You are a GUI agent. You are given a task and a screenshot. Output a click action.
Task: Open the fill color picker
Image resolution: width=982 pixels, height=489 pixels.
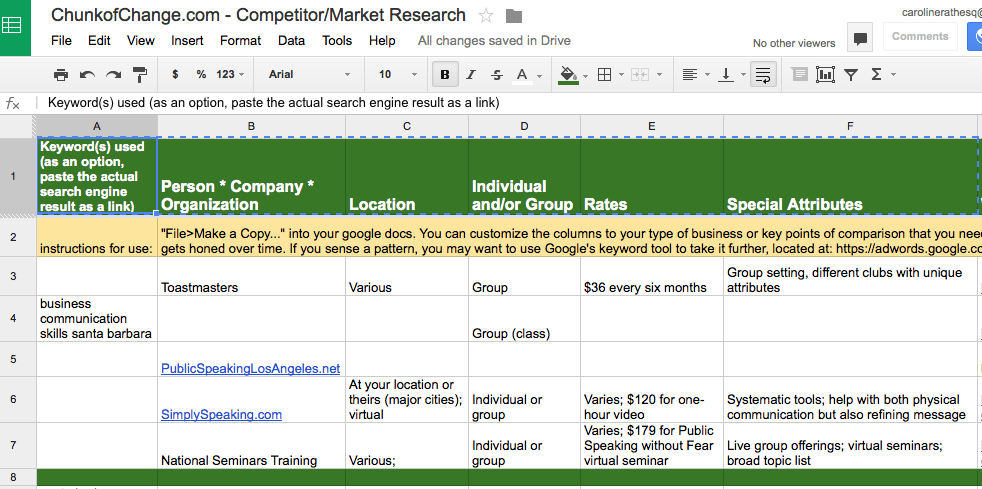[569, 75]
